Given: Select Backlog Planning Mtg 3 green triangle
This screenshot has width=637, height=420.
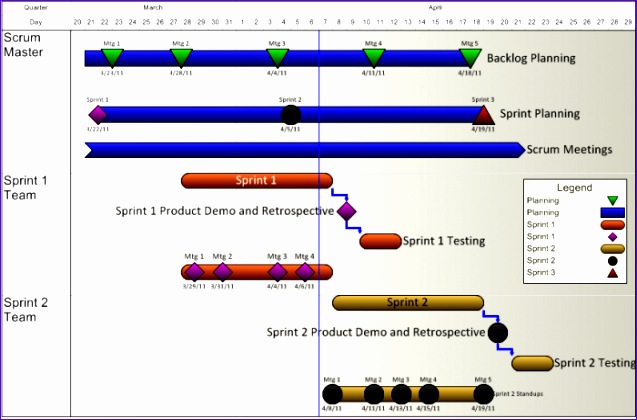Looking at the screenshot, I should (x=277, y=58).
